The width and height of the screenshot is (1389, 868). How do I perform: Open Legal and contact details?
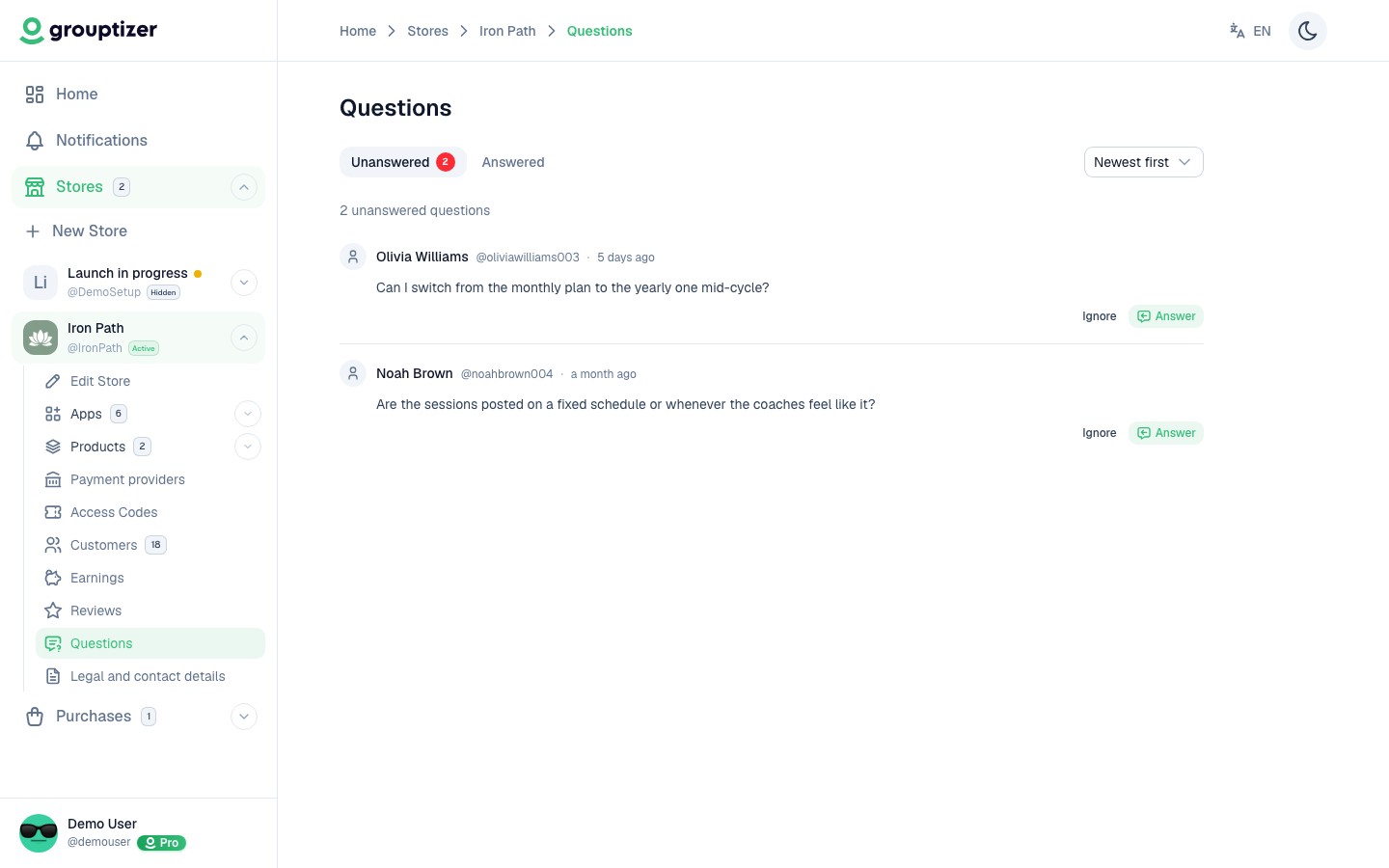pyautogui.click(x=150, y=676)
